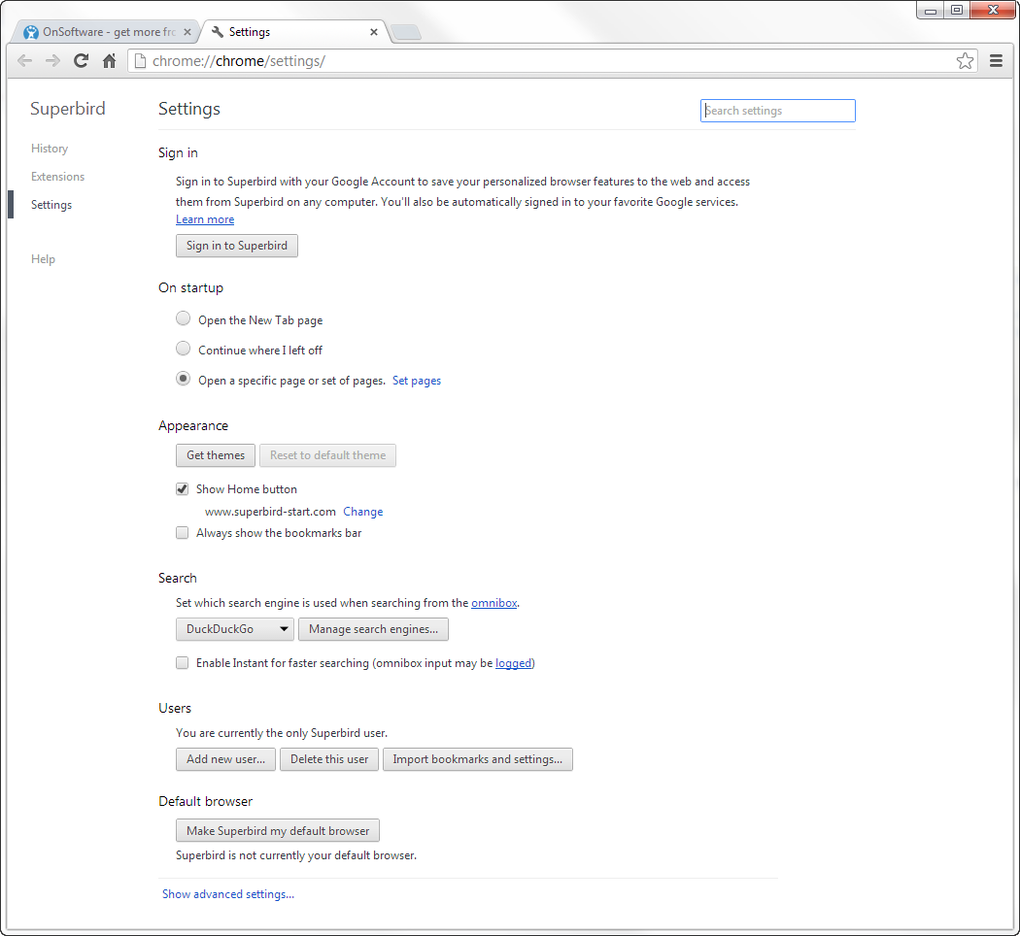
Task: Select Open a specific page option
Action: pos(183,379)
